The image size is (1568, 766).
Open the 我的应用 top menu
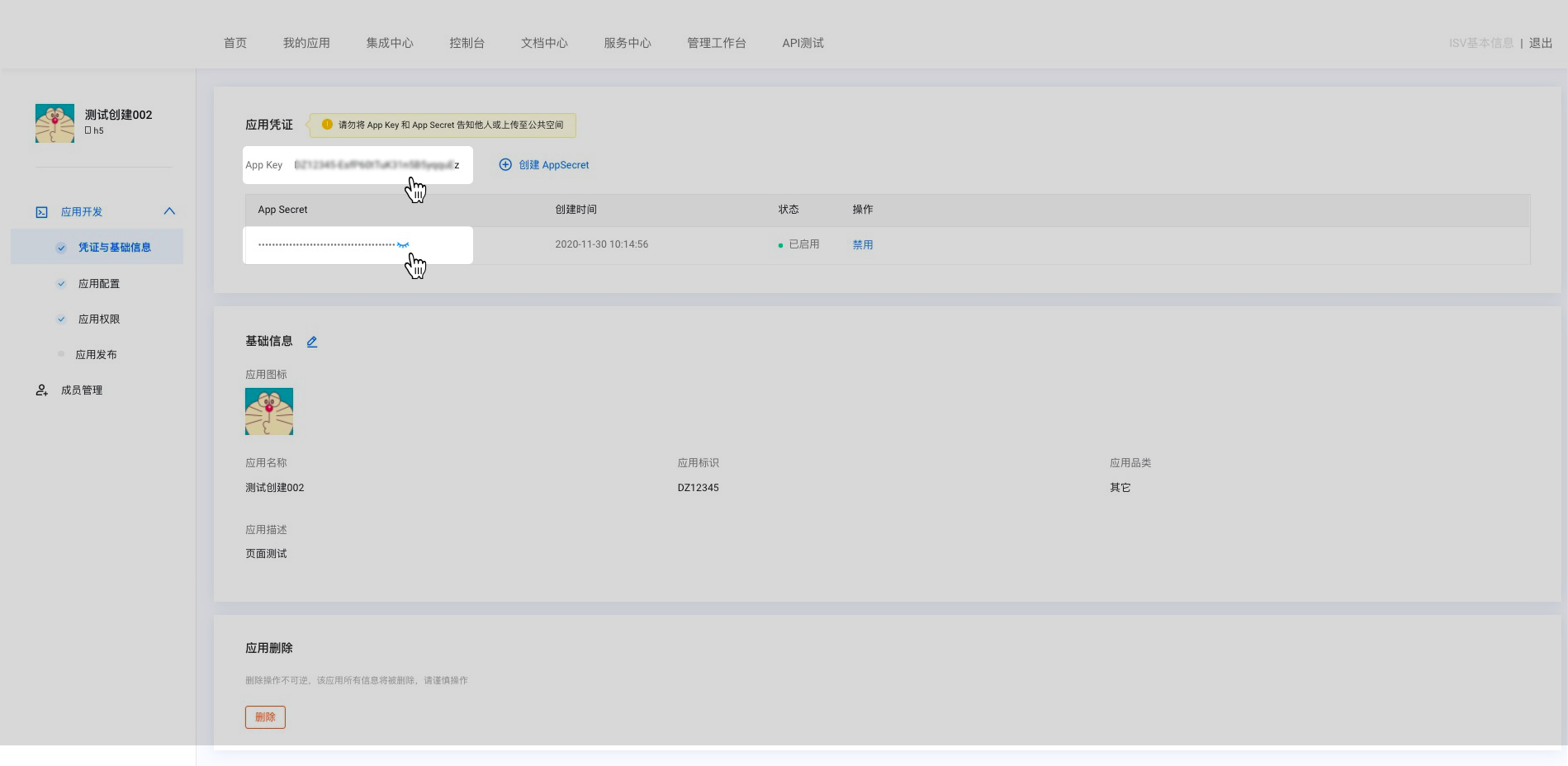(306, 43)
